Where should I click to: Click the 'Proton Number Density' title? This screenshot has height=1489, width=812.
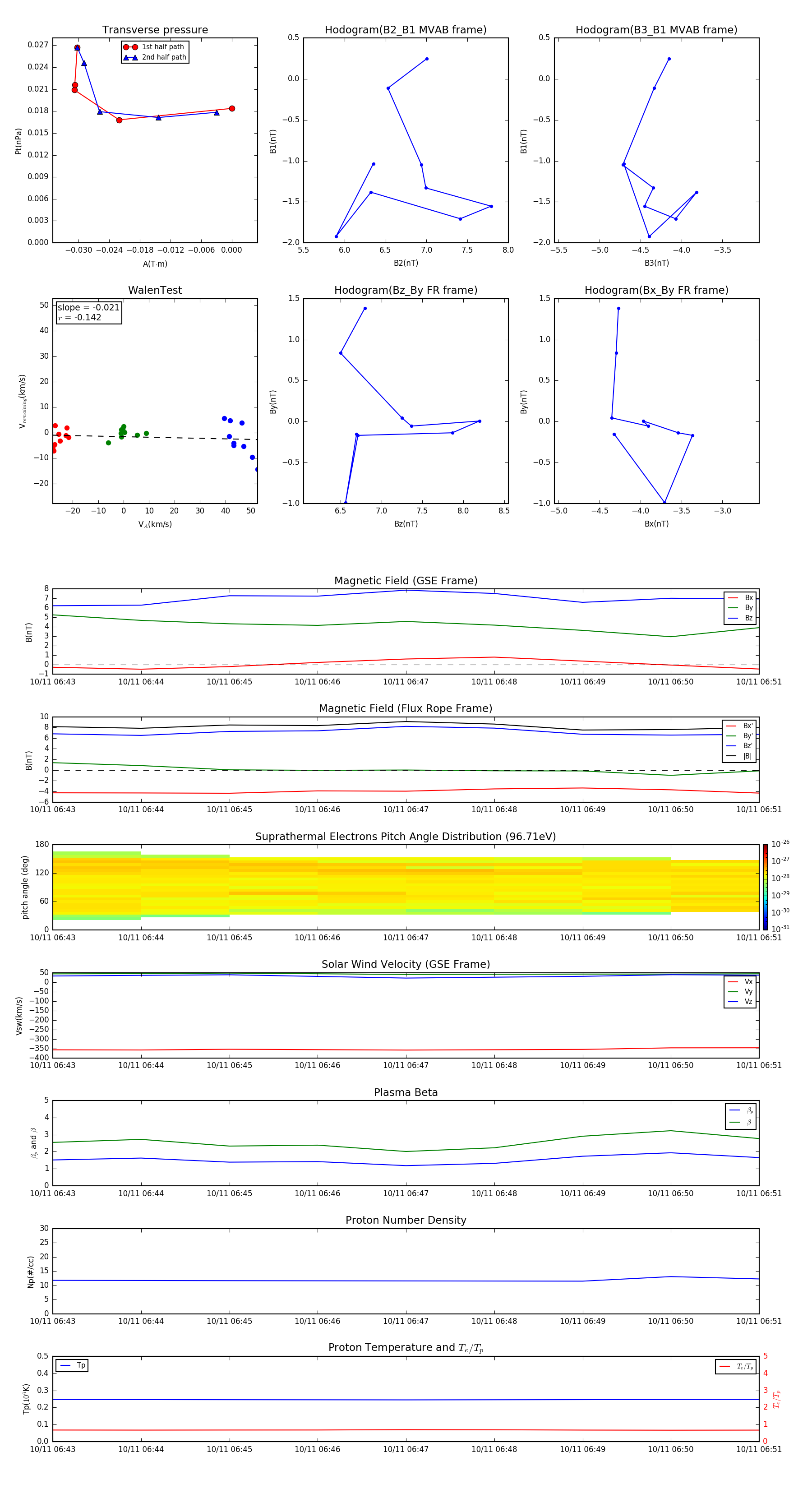click(406, 1220)
